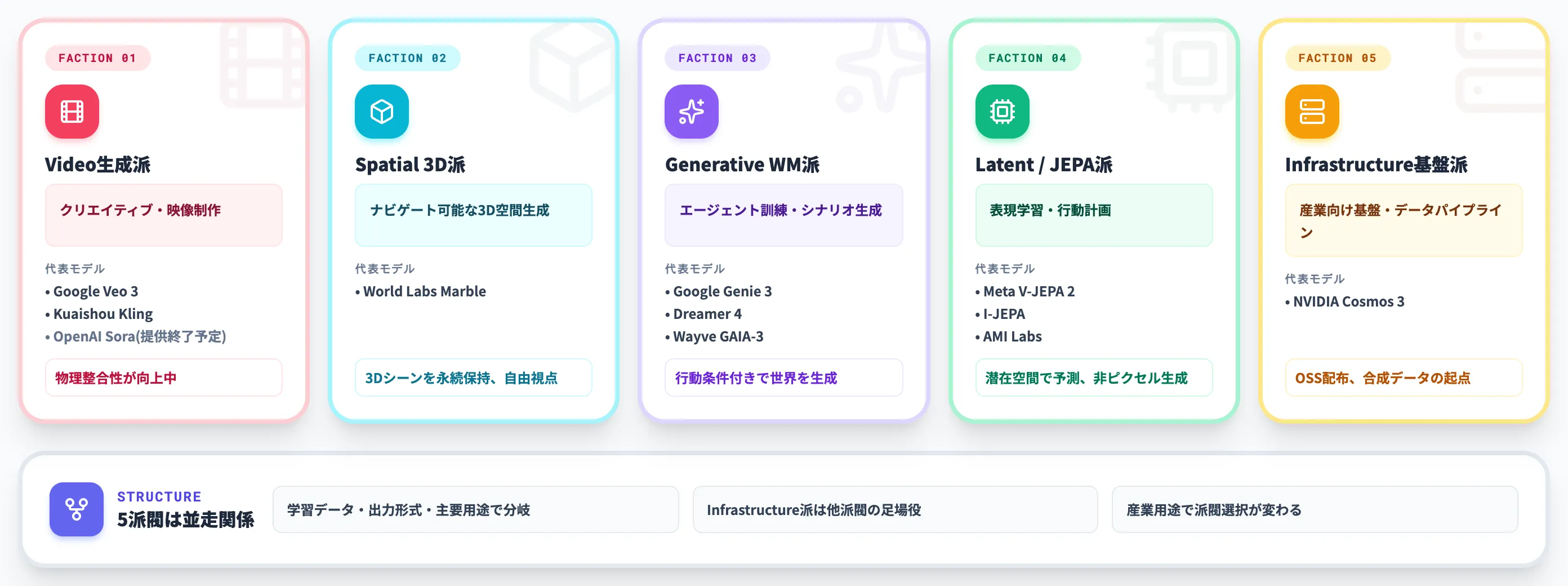Click 代表モデル label in Spatial 3D派 card

pyautogui.click(x=385, y=269)
